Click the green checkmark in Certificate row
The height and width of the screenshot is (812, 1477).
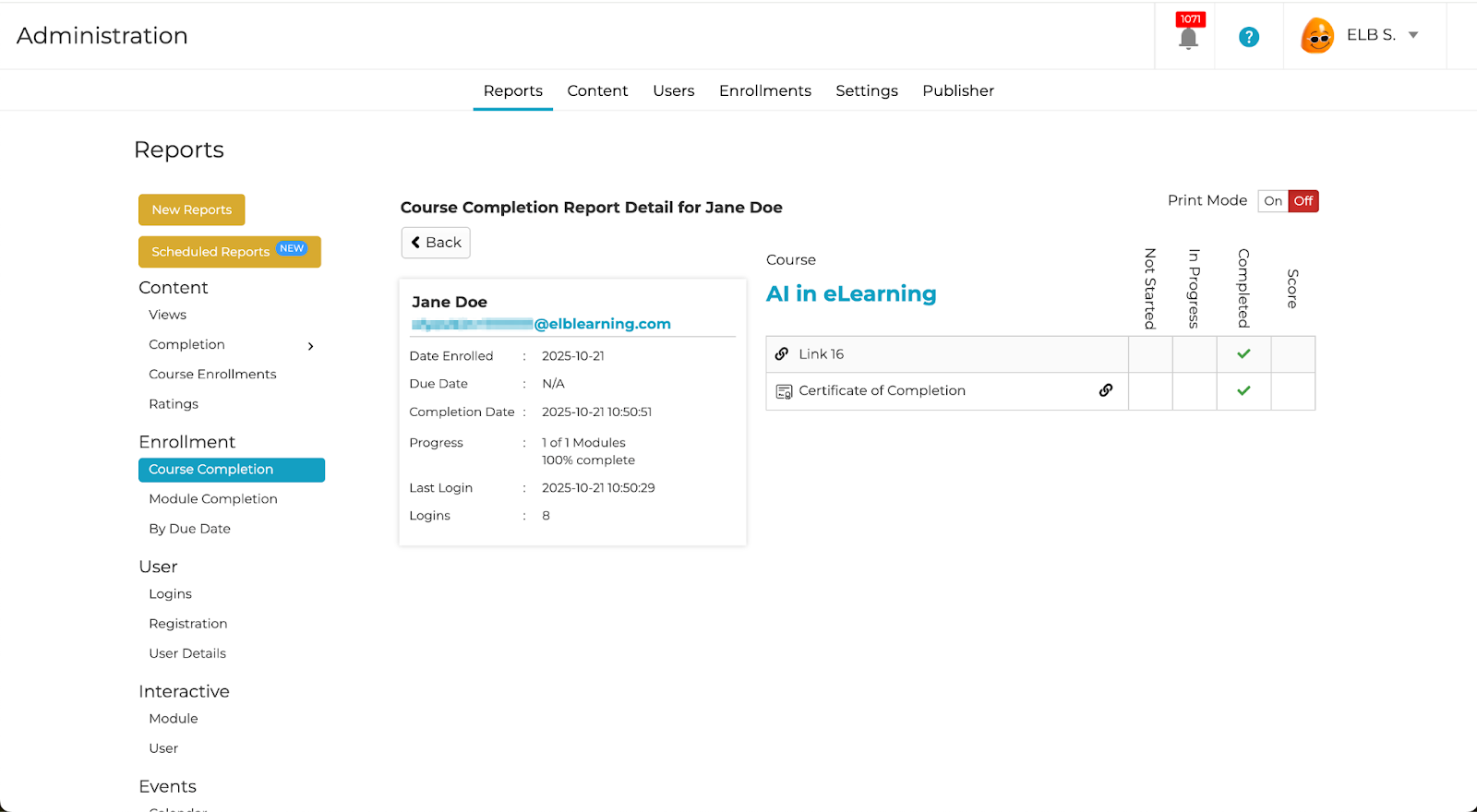pos(1243,391)
